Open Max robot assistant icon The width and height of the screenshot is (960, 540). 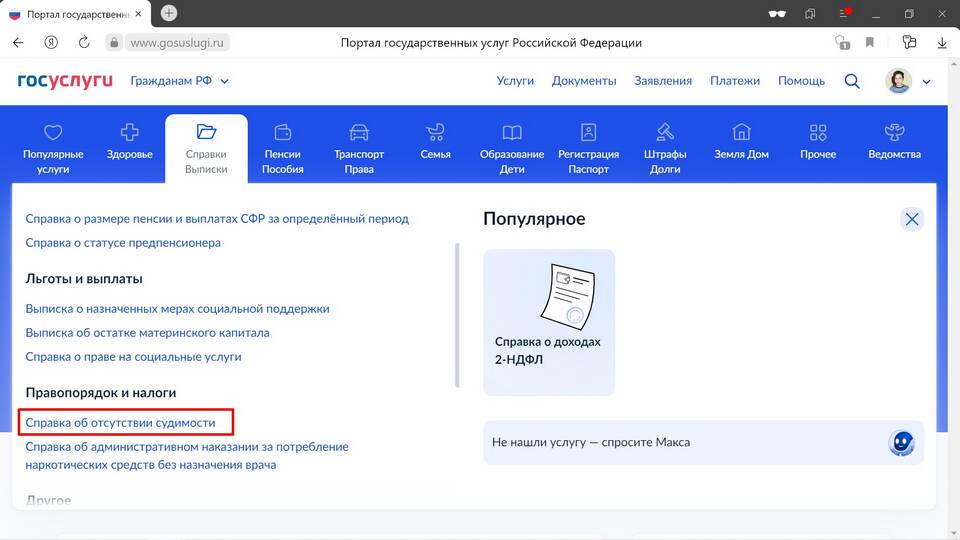pos(902,443)
